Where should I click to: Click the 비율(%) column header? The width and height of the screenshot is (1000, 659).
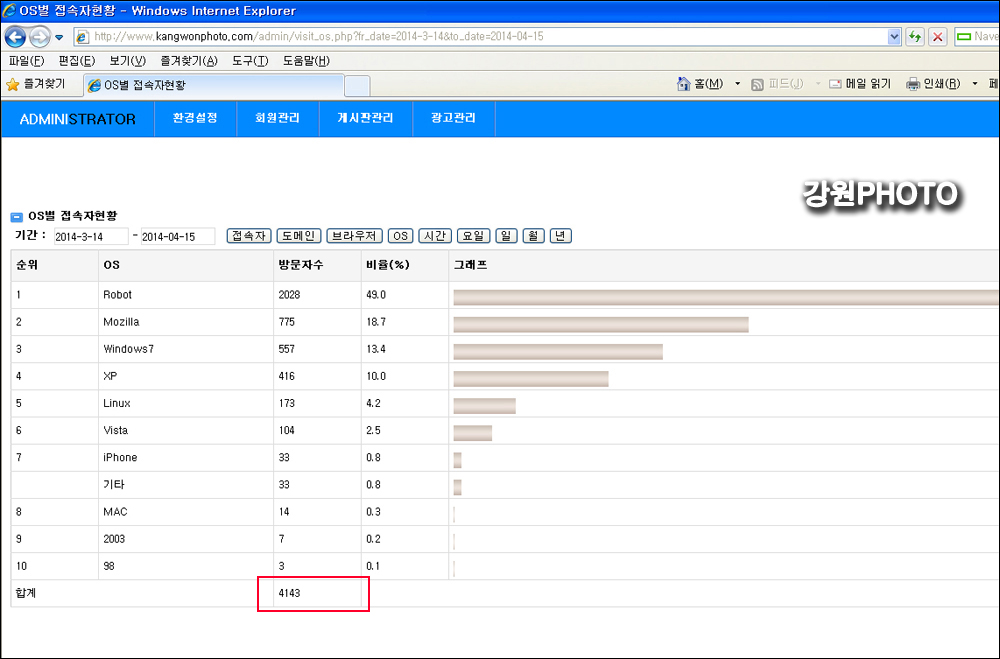[387, 265]
